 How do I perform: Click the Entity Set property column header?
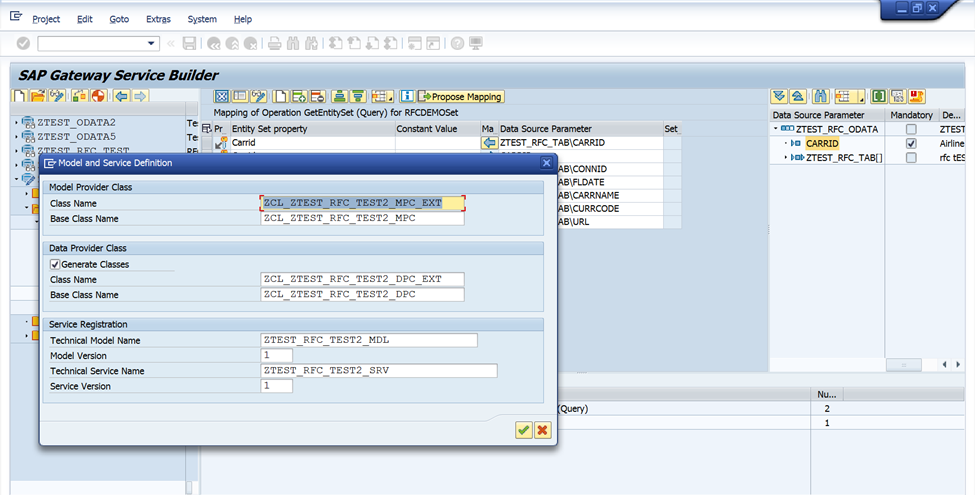(x=312, y=129)
